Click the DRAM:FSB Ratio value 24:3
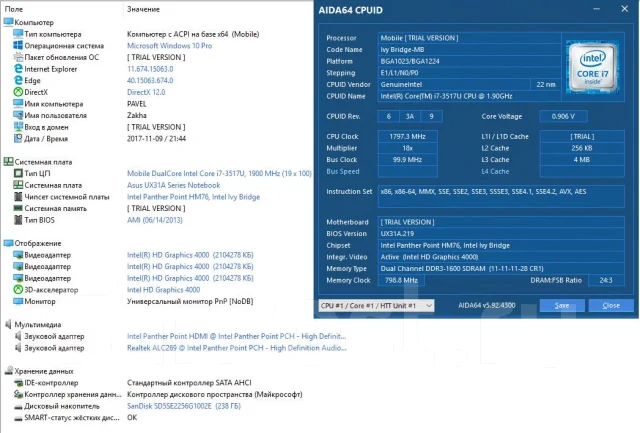The width and height of the screenshot is (640, 433). click(x=606, y=280)
